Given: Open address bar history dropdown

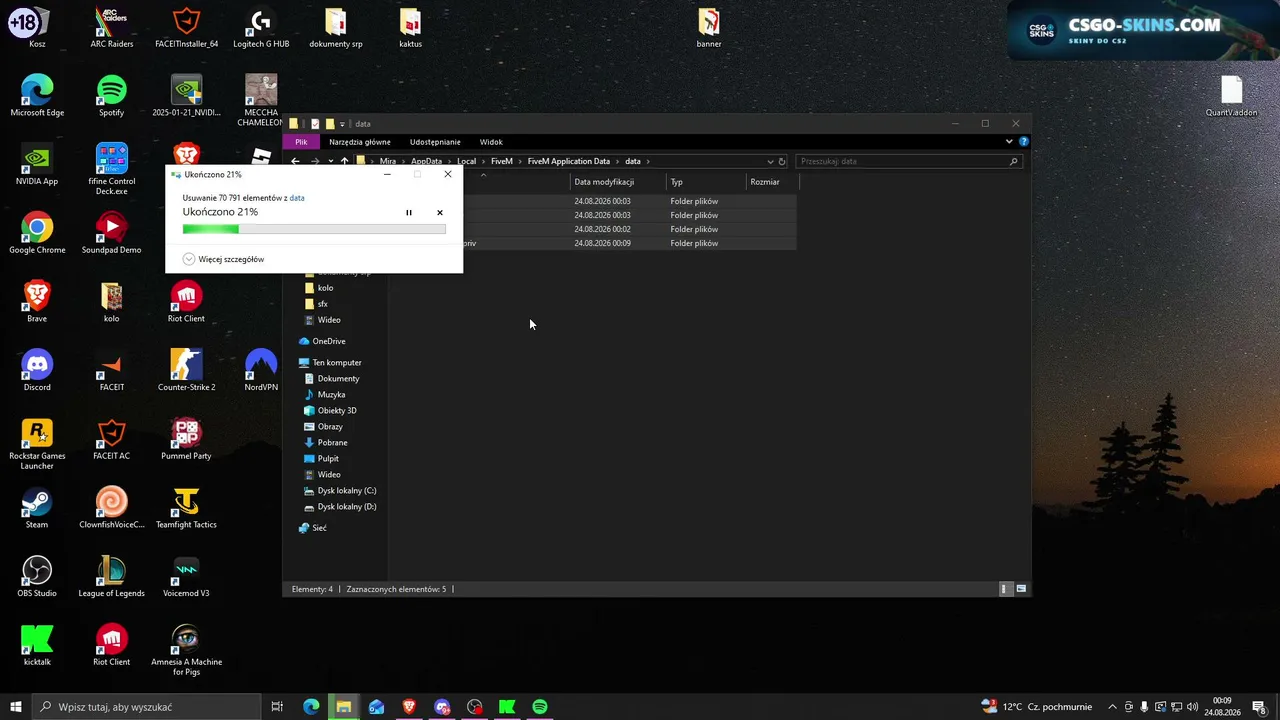Looking at the screenshot, I should 770,161.
